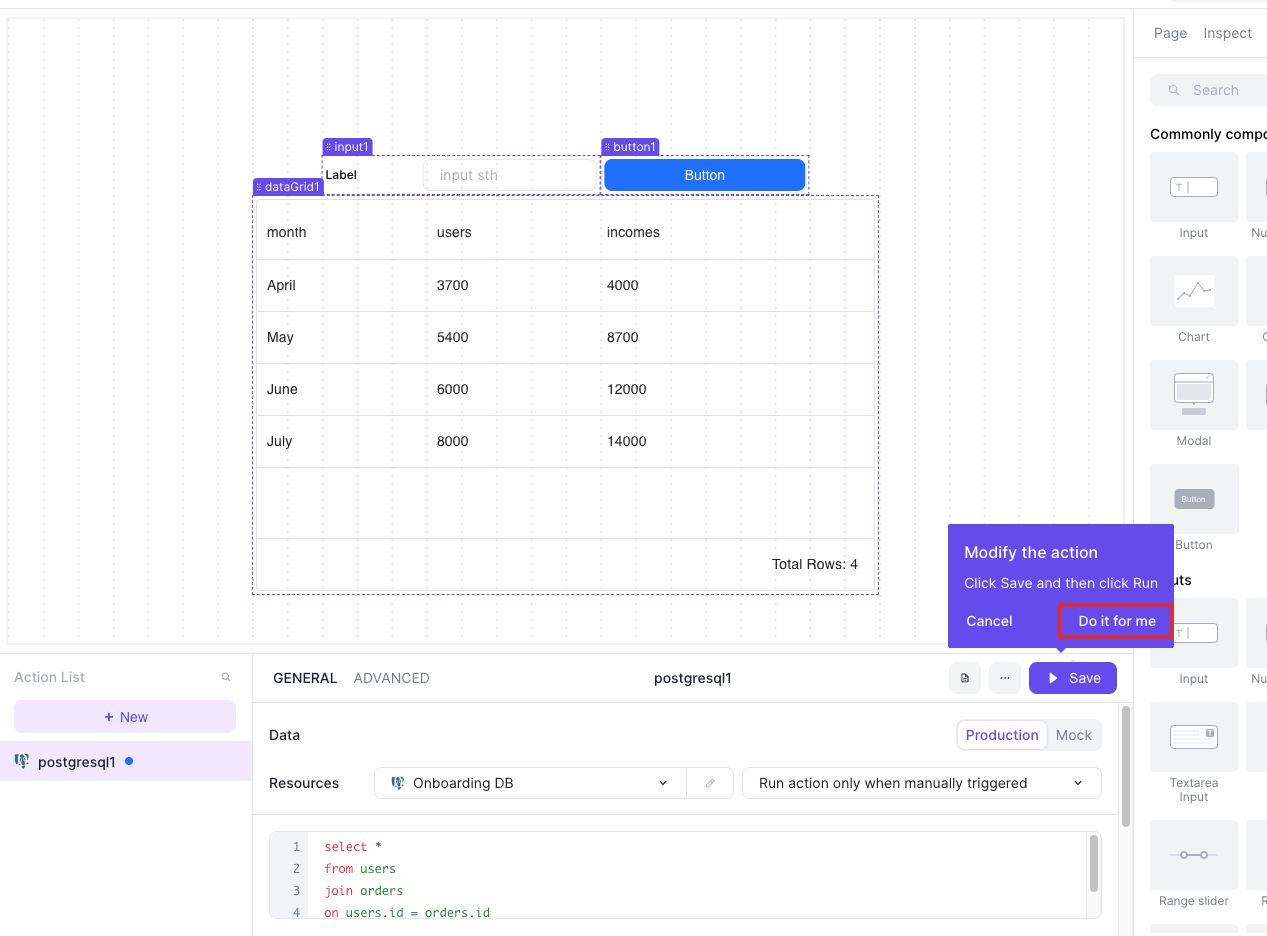Click the 12000 incomes cell
The width and height of the screenshot is (1267, 936).
[x=626, y=389]
